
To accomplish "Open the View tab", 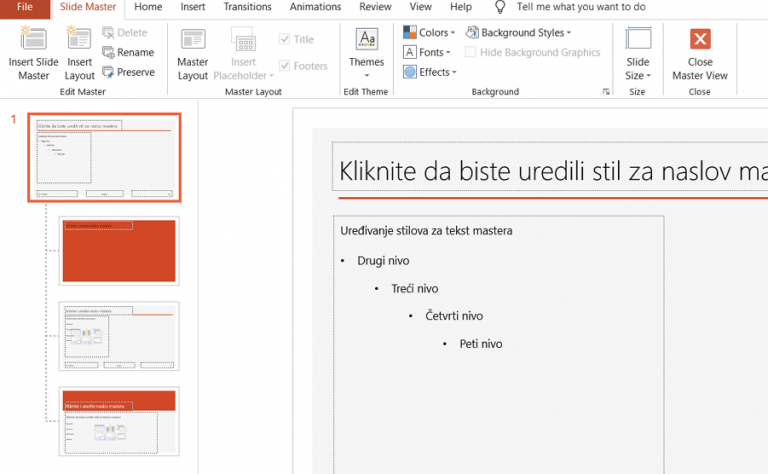I will (420, 7).
